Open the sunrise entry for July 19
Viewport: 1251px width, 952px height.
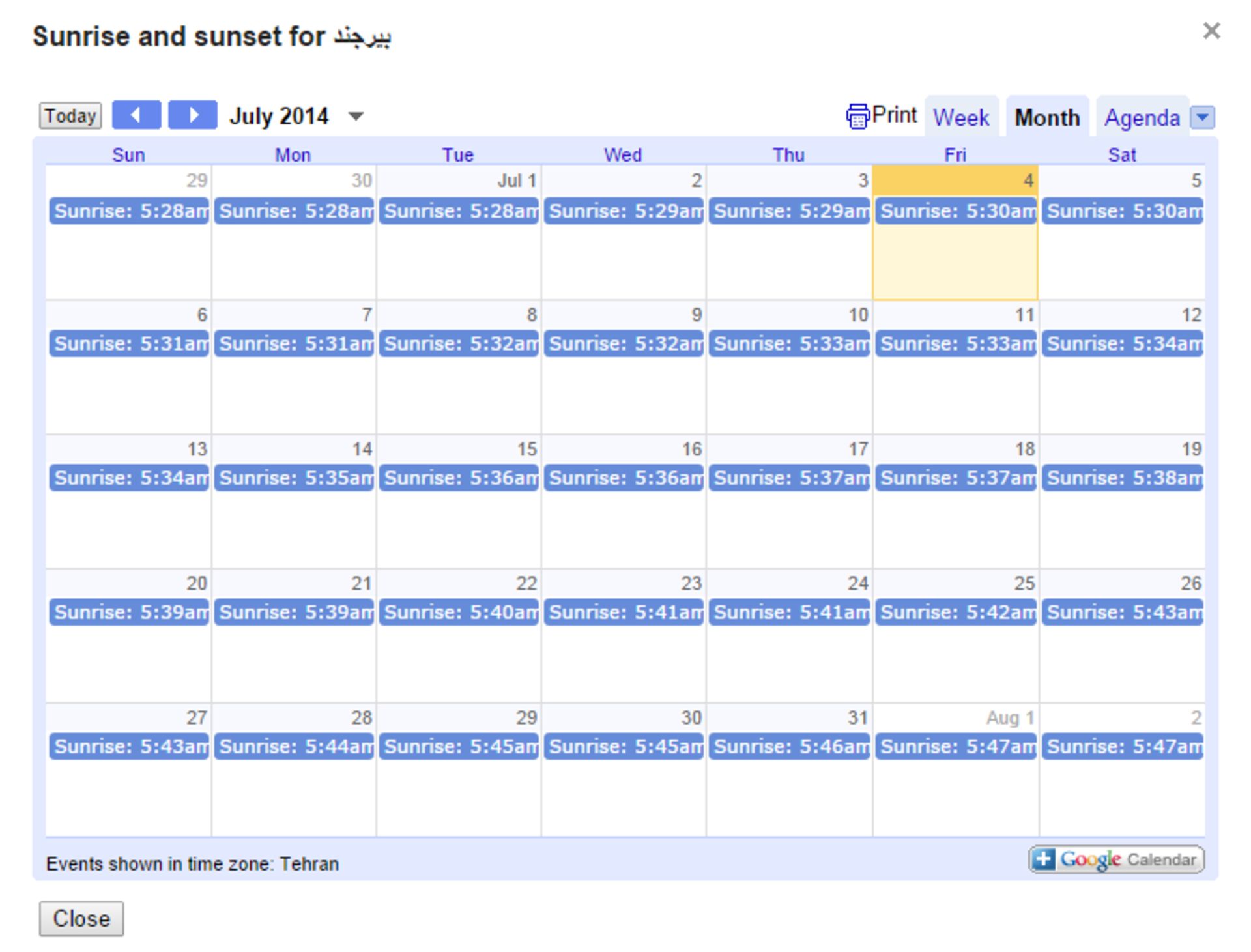coord(1123,478)
